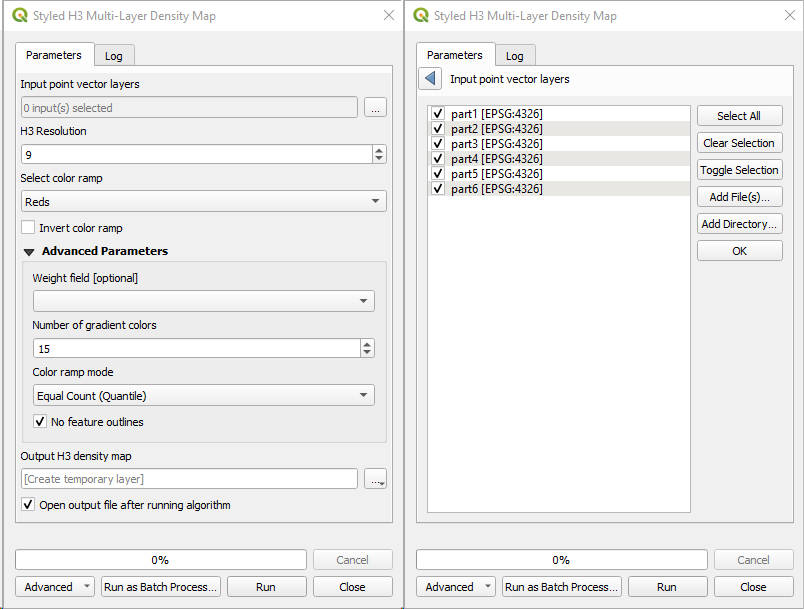Click the 0 input(s) selected field
This screenshot has height=609, width=804.
click(x=189, y=108)
